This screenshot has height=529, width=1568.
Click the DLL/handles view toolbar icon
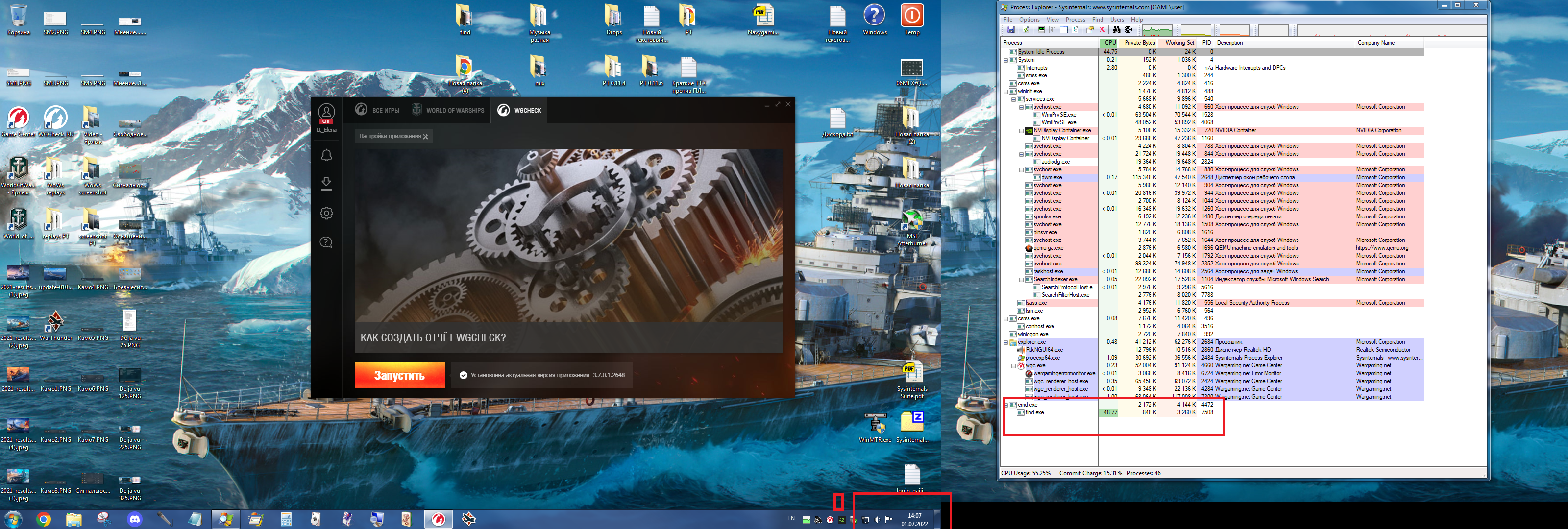click(1075, 30)
